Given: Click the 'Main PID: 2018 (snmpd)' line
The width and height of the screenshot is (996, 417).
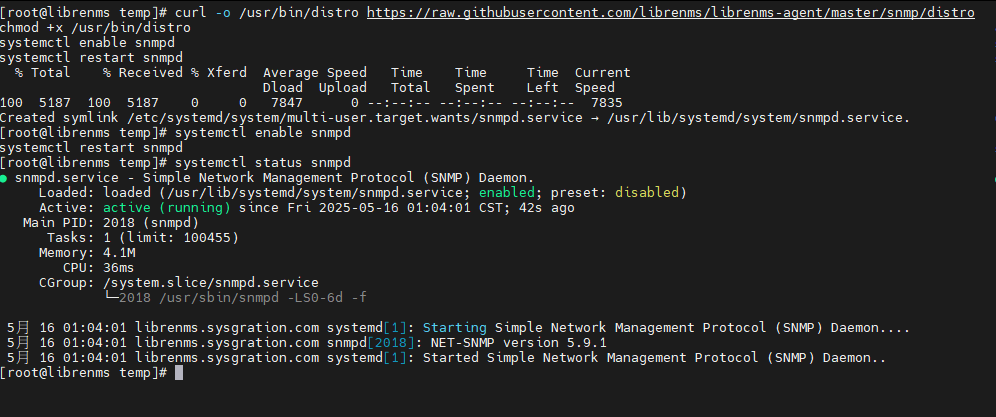Looking at the screenshot, I should click(111, 223).
